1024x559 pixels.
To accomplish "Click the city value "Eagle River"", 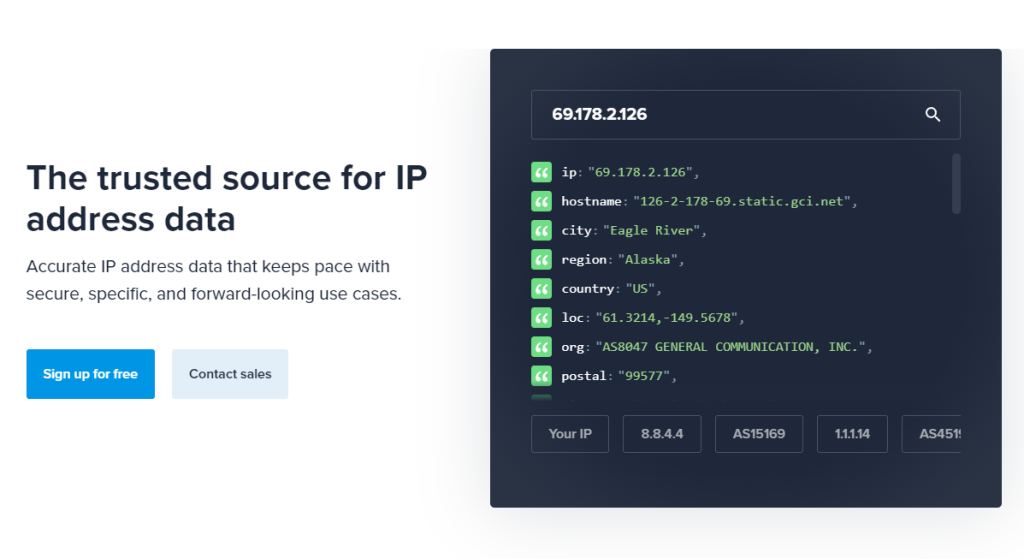I will (651, 231).
